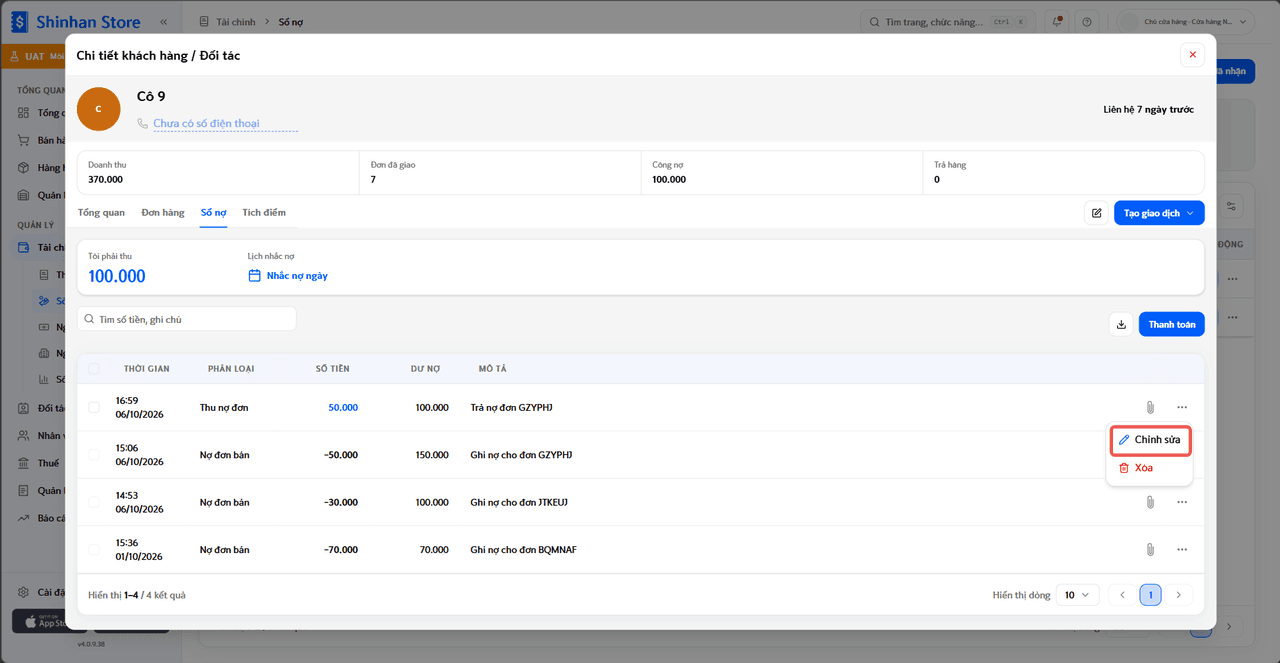Choose Xóa from the row menu

1150,468
